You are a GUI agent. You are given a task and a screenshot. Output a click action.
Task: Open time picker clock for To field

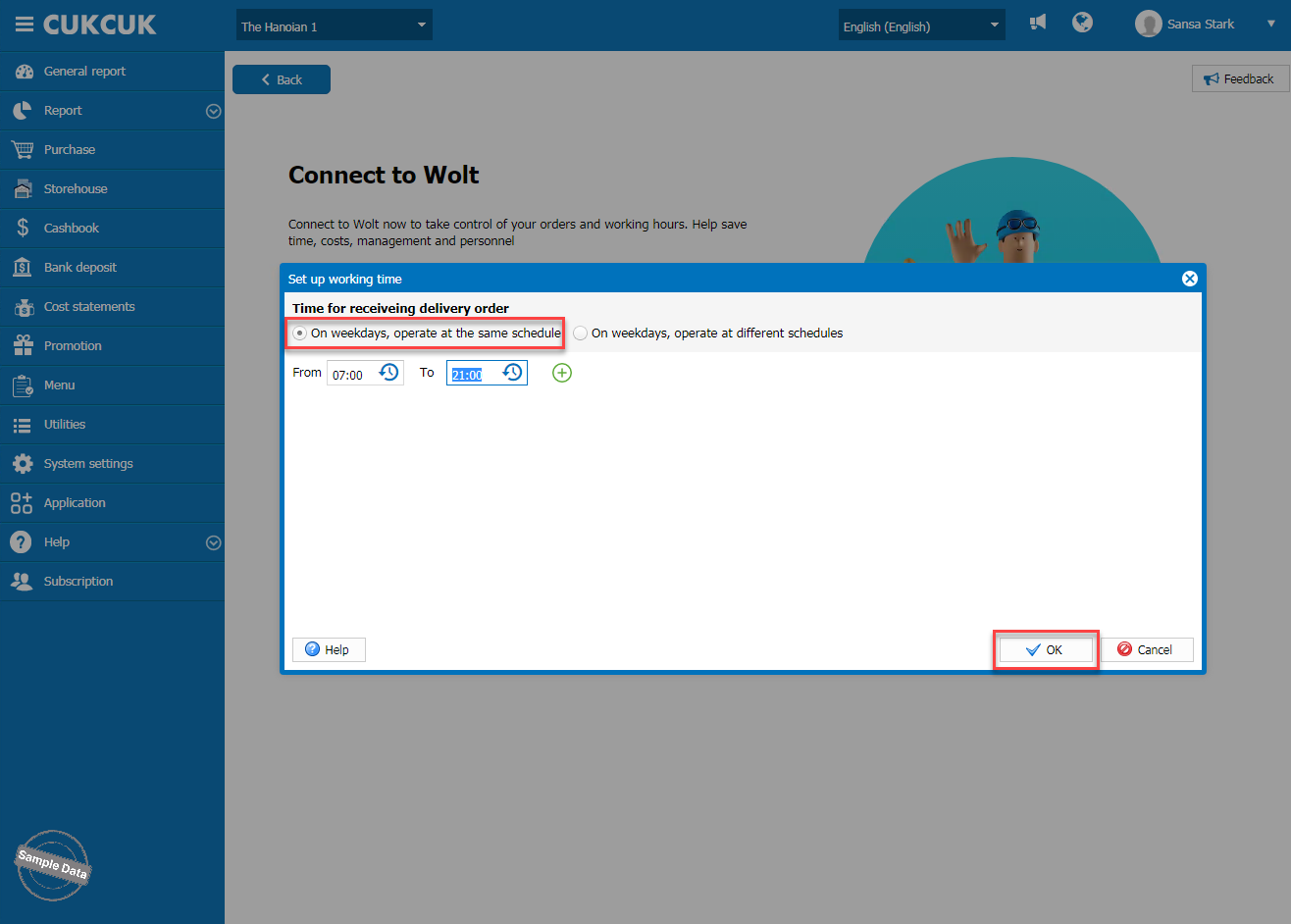pos(513,373)
